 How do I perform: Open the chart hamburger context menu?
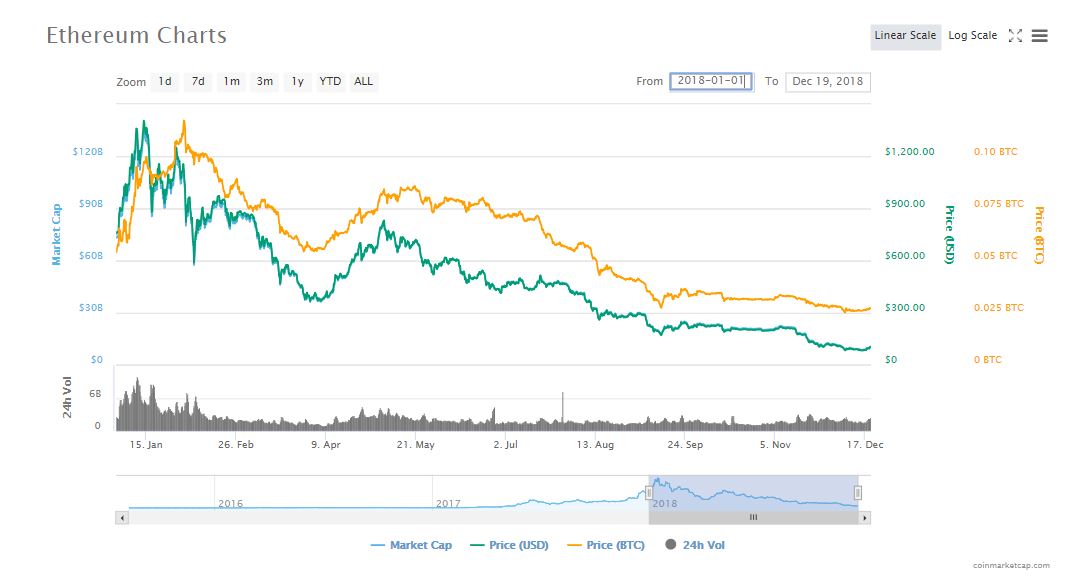[x=1040, y=36]
